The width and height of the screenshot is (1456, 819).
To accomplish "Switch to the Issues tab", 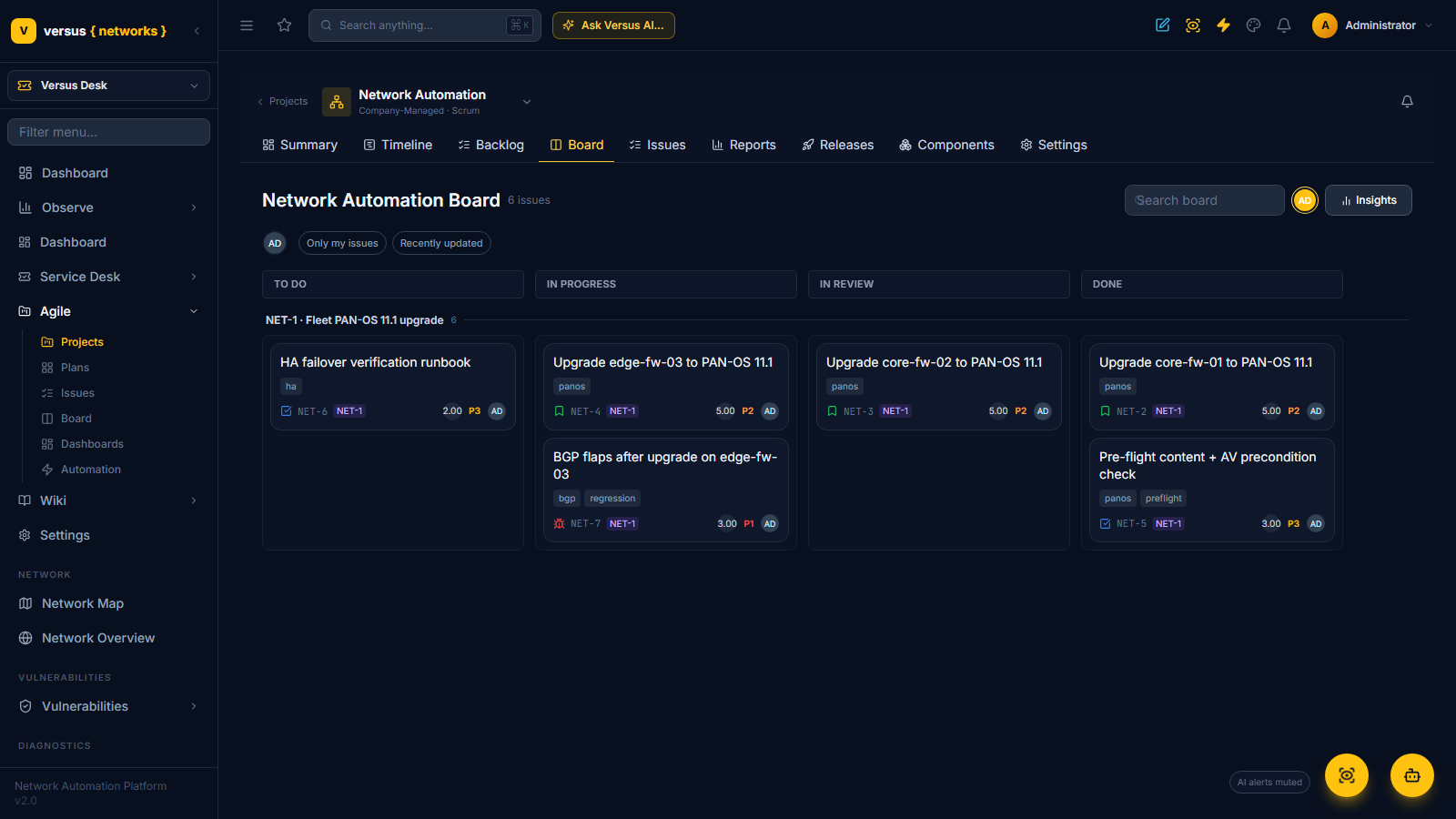I will [x=657, y=145].
